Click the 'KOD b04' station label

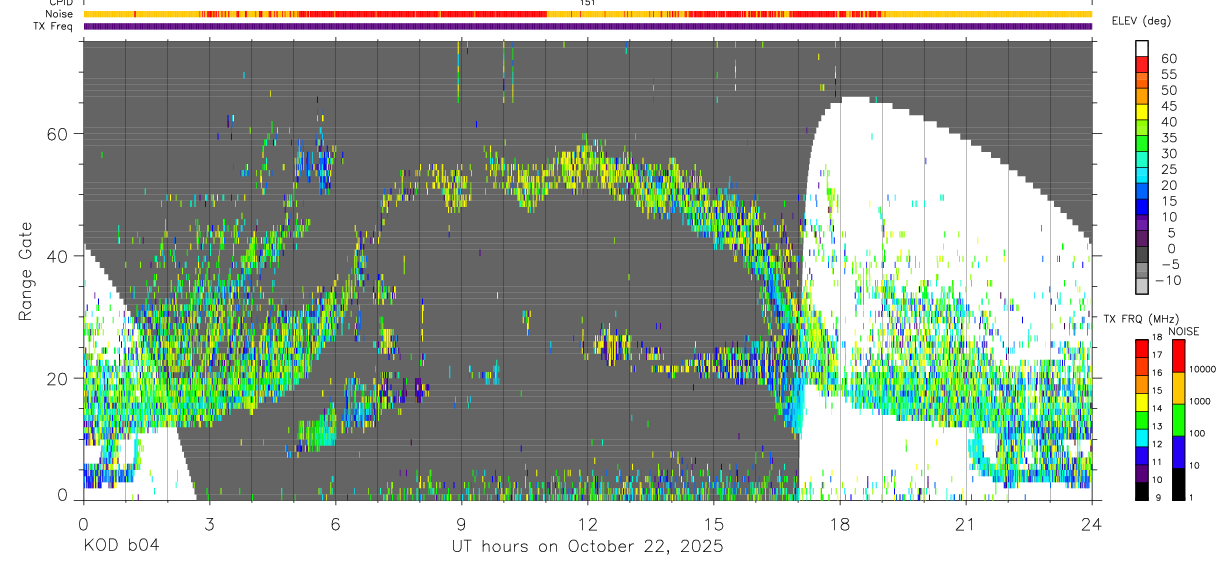click(x=120, y=547)
